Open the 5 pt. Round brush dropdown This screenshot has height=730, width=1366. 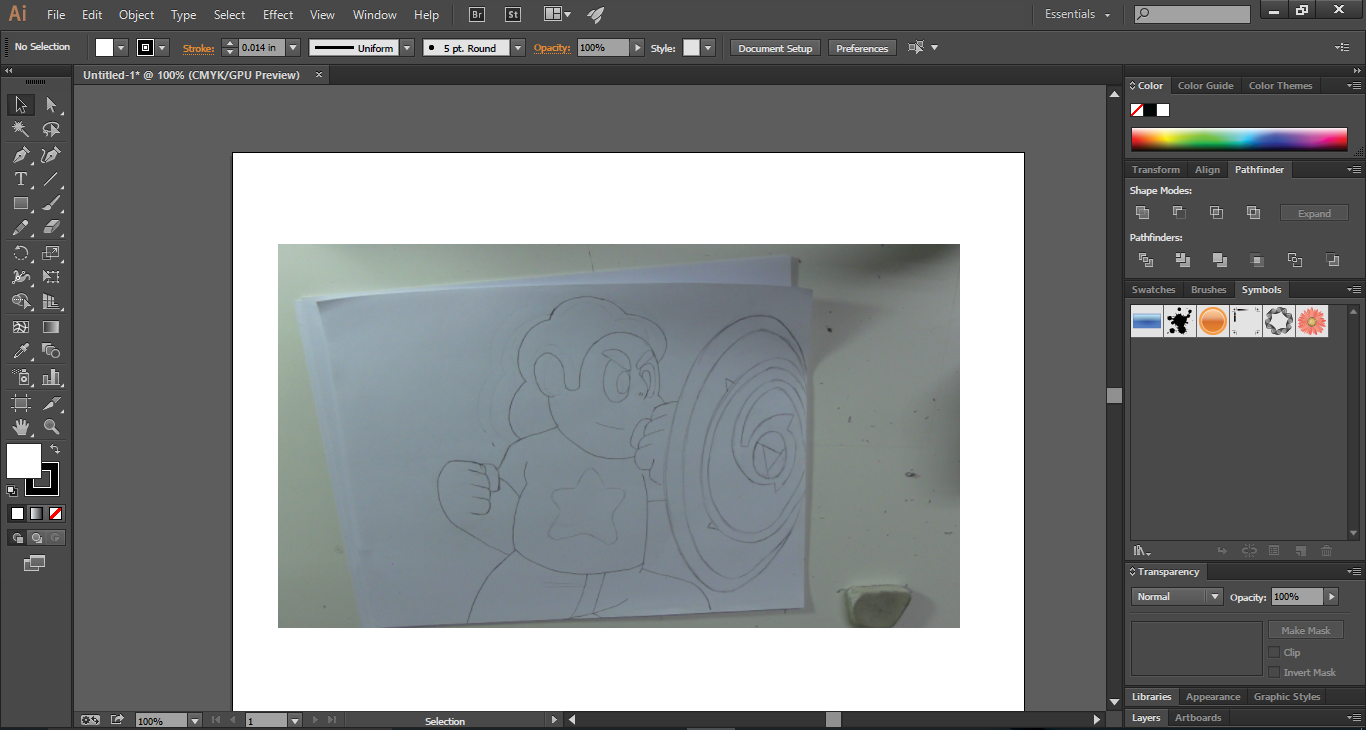click(518, 48)
